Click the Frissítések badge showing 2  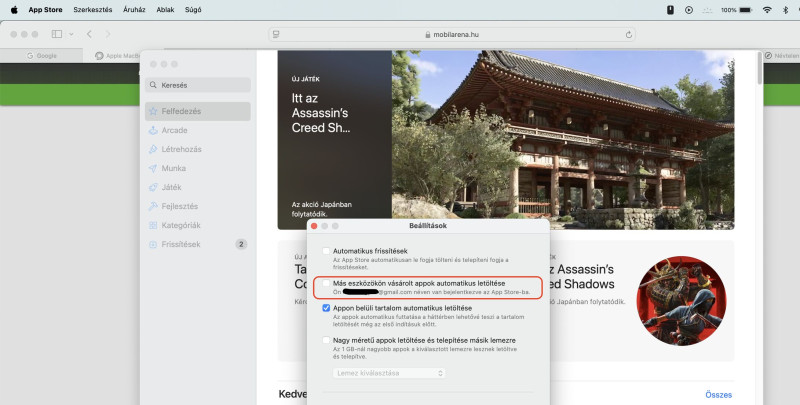pyautogui.click(x=241, y=244)
